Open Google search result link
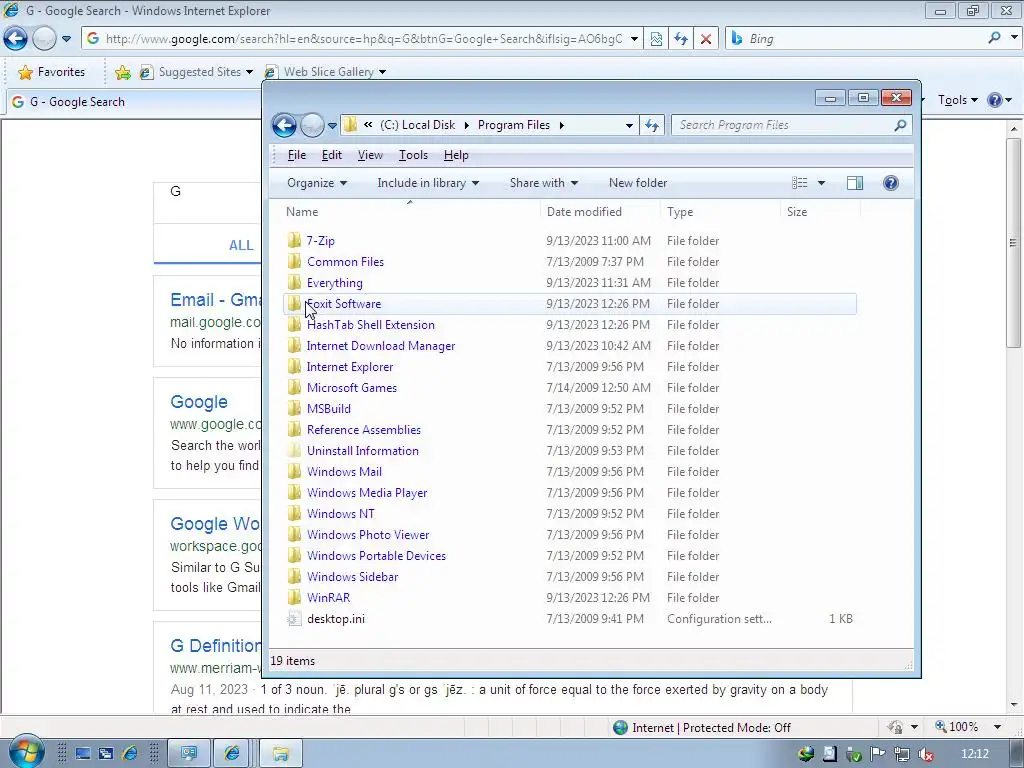 [199, 402]
